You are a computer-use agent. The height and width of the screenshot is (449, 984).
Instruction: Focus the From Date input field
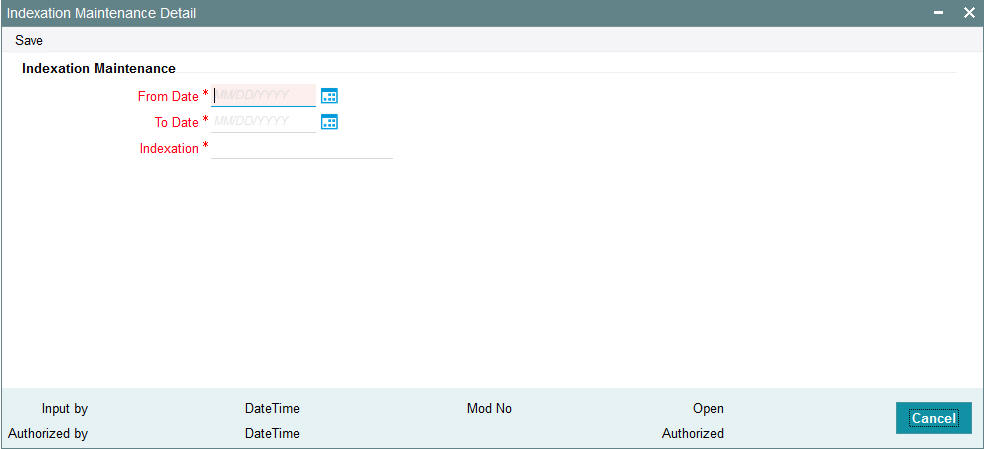click(264, 96)
